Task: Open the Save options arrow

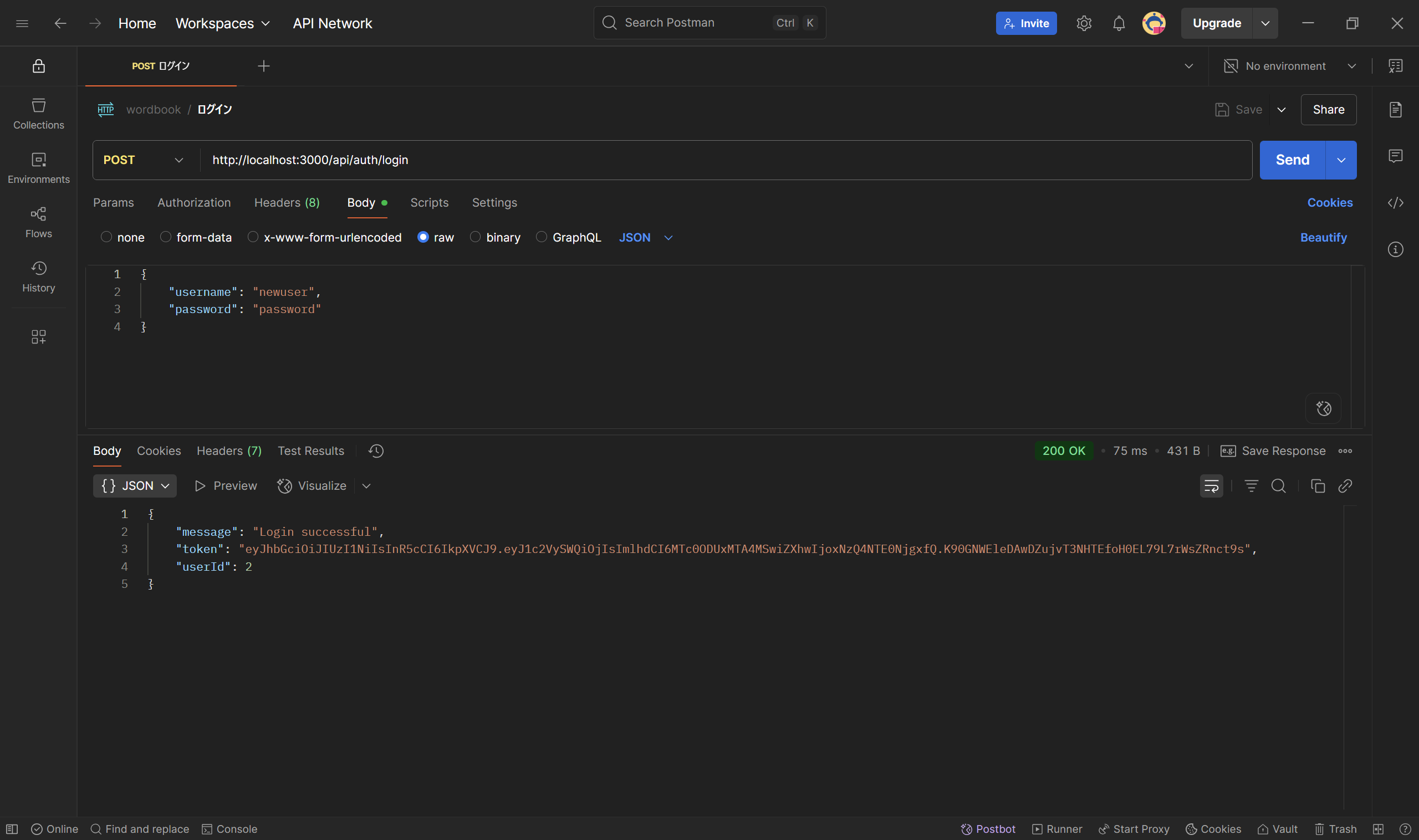Action: tap(1282, 110)
